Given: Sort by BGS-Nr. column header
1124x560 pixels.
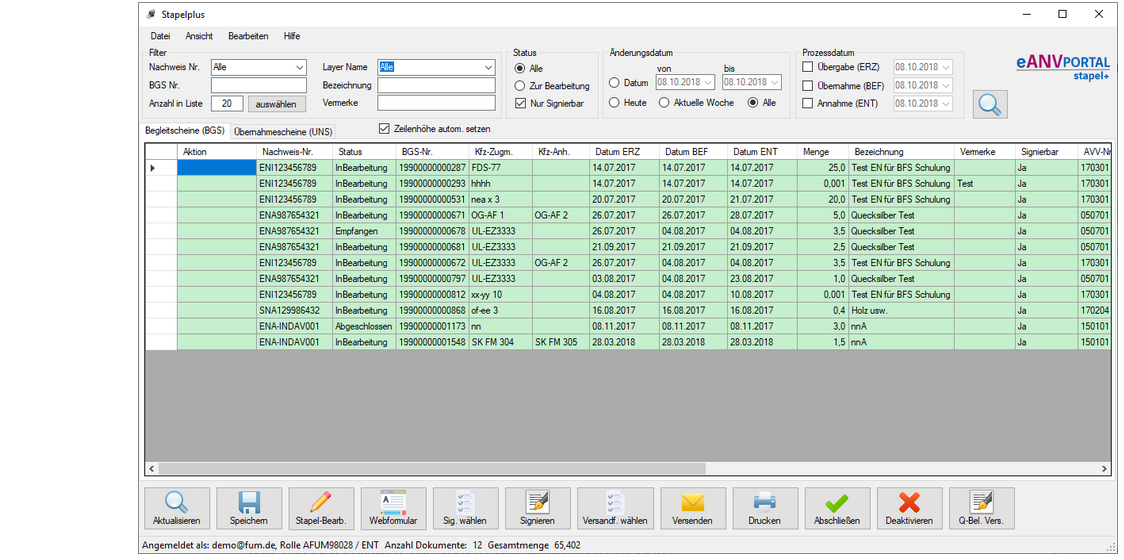Looking at the screenshot, I should click(432, 152).
